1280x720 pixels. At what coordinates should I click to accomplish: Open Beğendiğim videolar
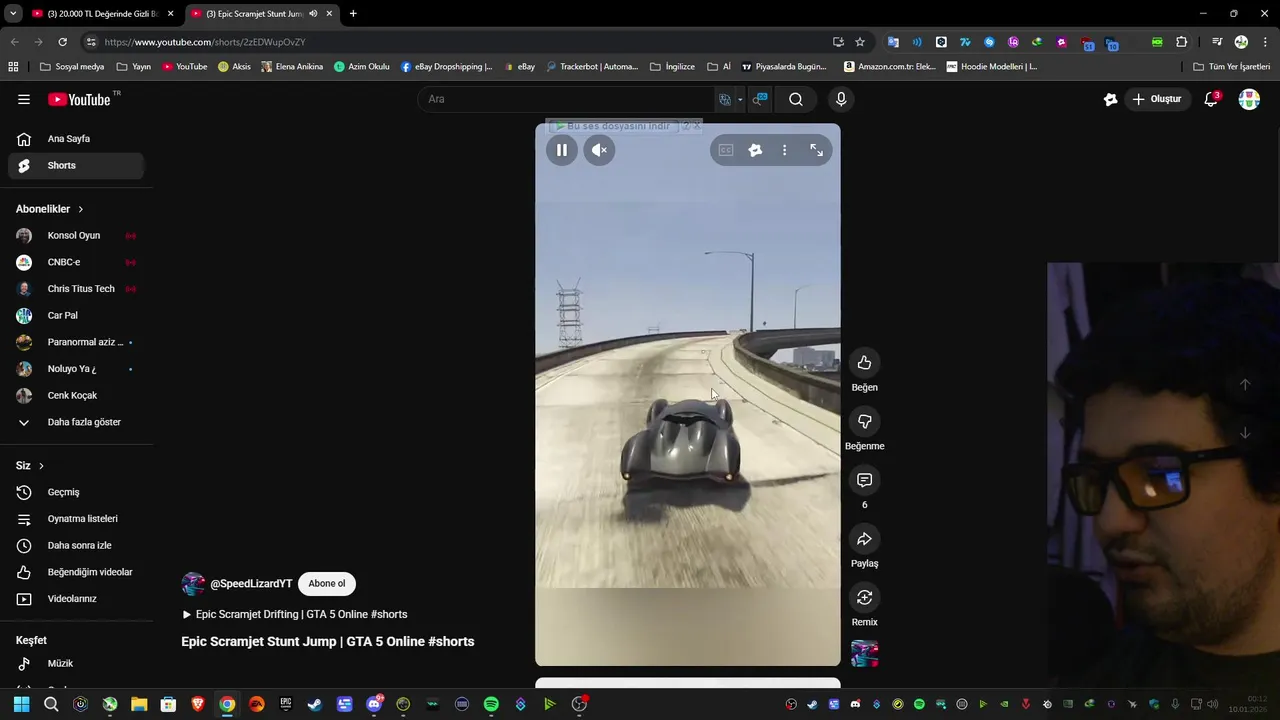coord(76,572)
